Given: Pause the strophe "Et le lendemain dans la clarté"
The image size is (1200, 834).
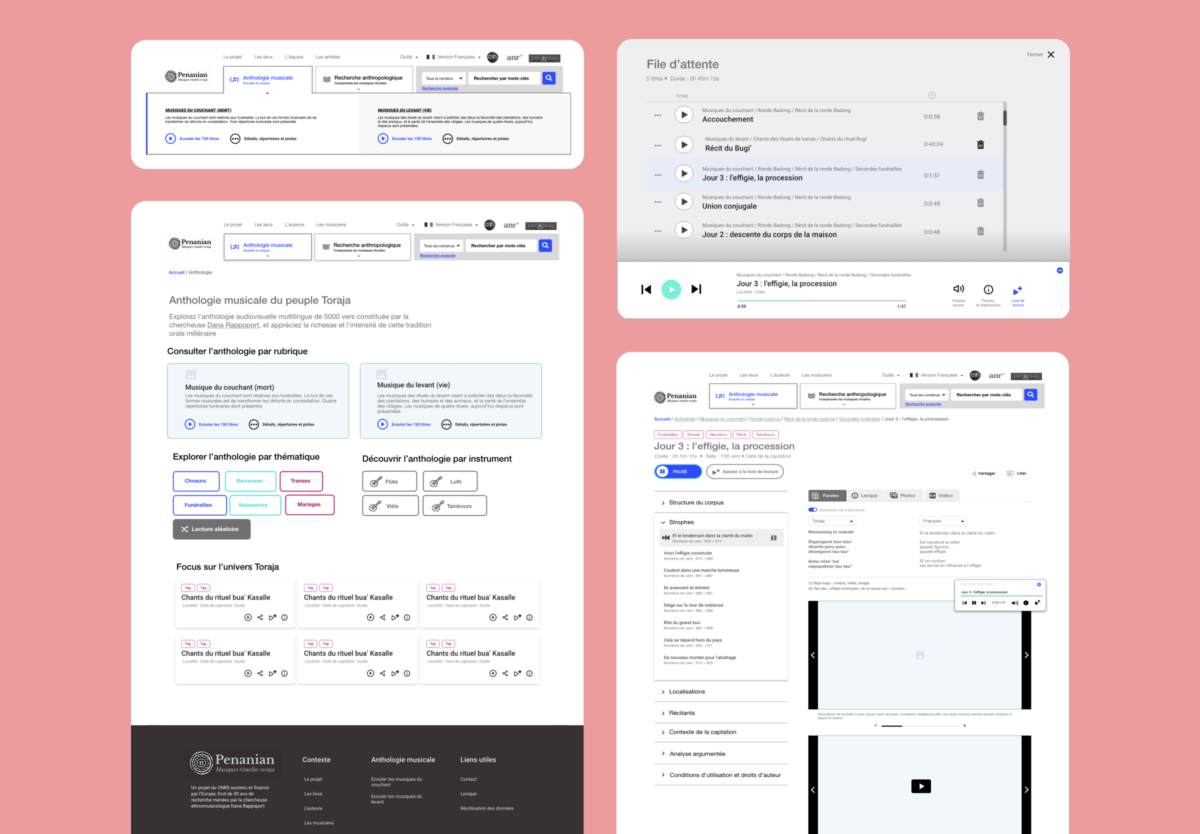Looking at the screenshot, I should click(x=773, y=538).
